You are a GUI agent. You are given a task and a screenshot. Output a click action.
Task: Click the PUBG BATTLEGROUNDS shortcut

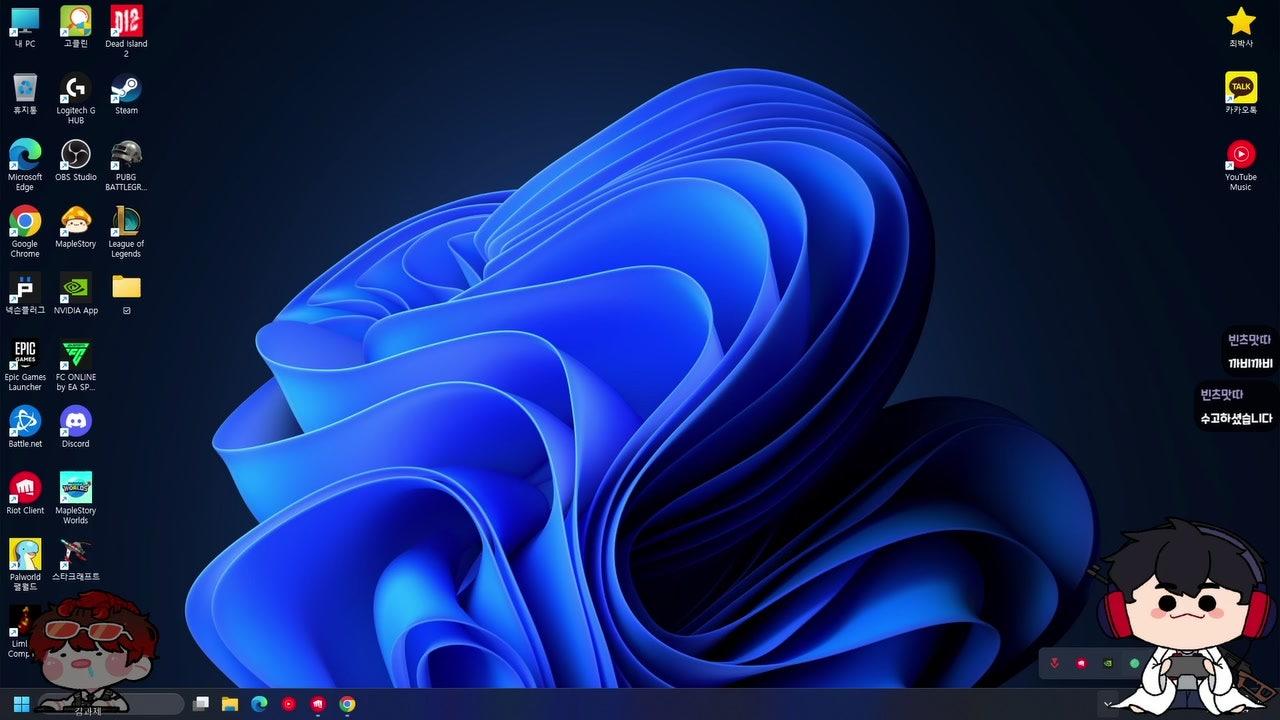coord(126,165)
